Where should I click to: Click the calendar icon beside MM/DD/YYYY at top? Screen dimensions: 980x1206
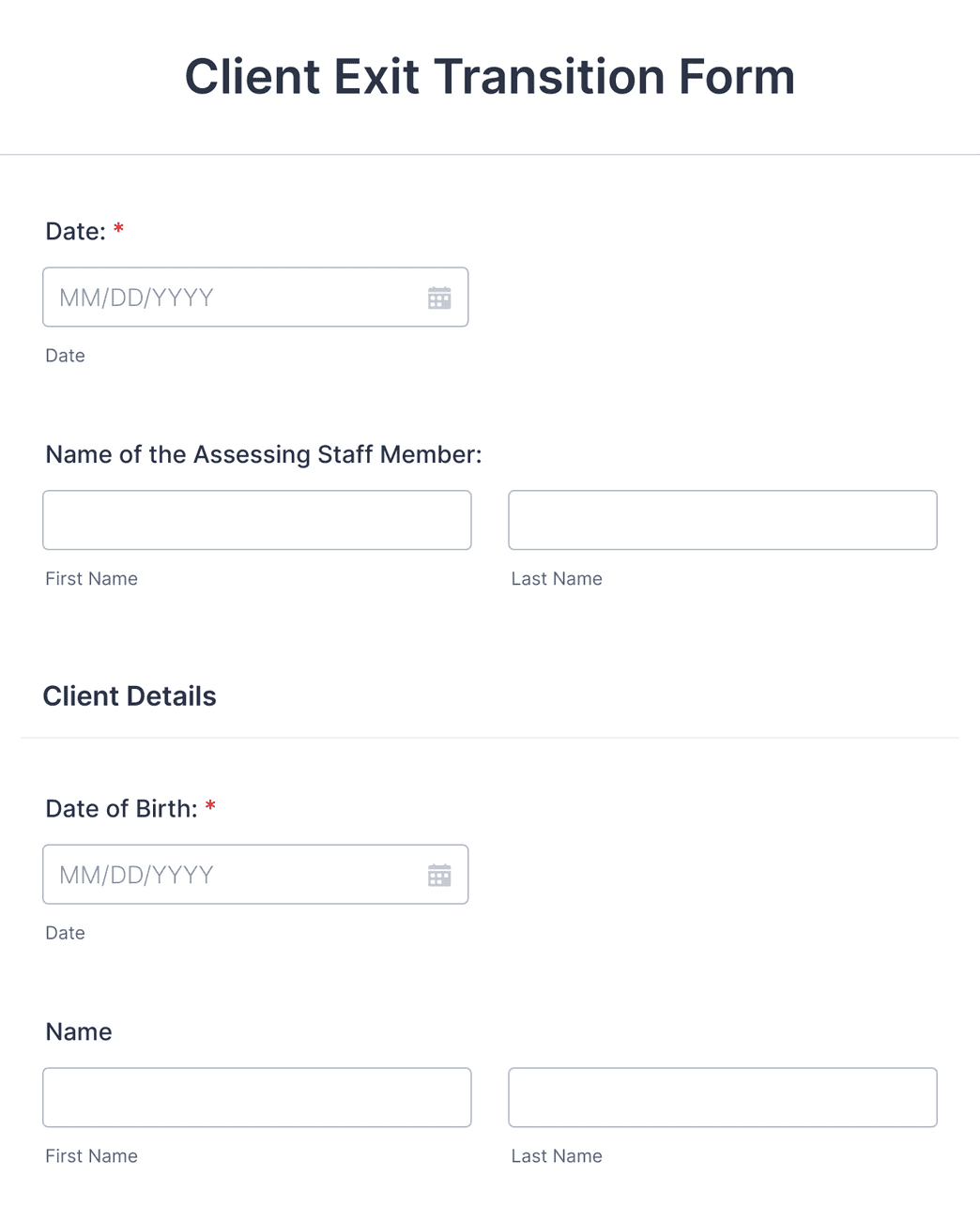pos(439,298)
